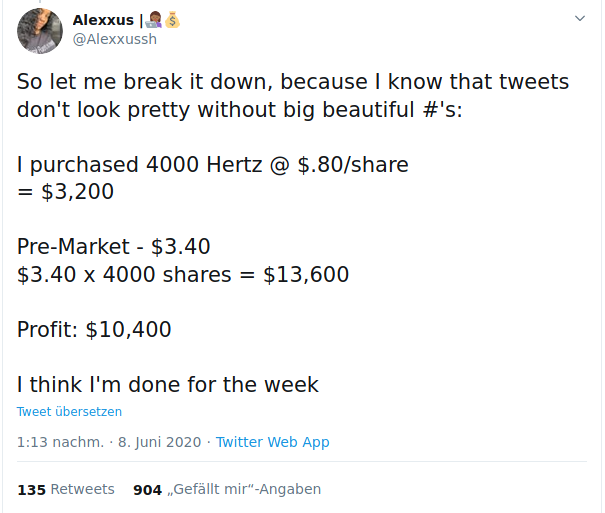Click the 8. Juni 2020 date
The width and height of the screenshot is (605, 513).
point(159,442)
